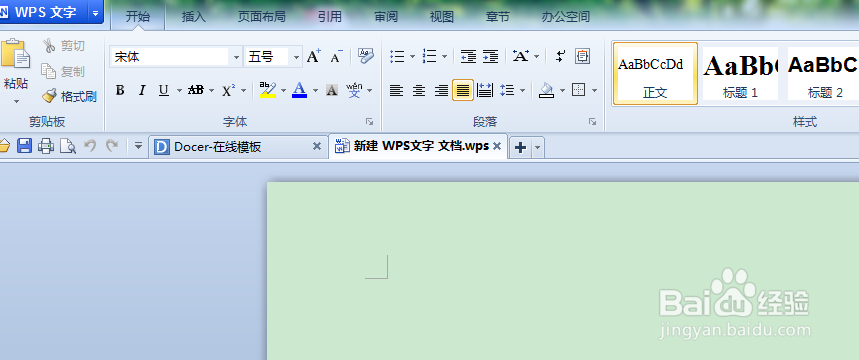The image size is (859, 360).
Task: Apply the 标题 1 style
Action: point(740,73)
